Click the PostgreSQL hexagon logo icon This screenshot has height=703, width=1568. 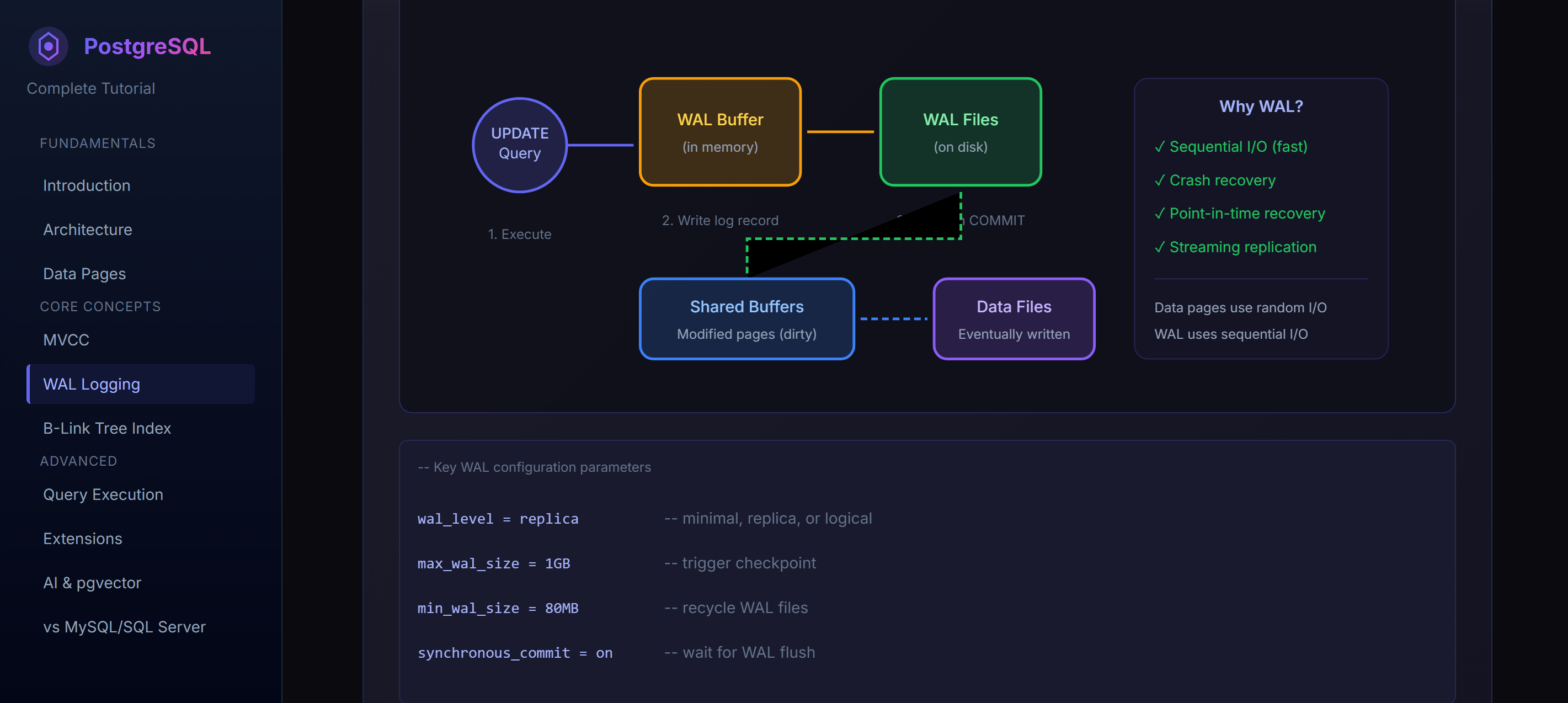click(48, 46)
